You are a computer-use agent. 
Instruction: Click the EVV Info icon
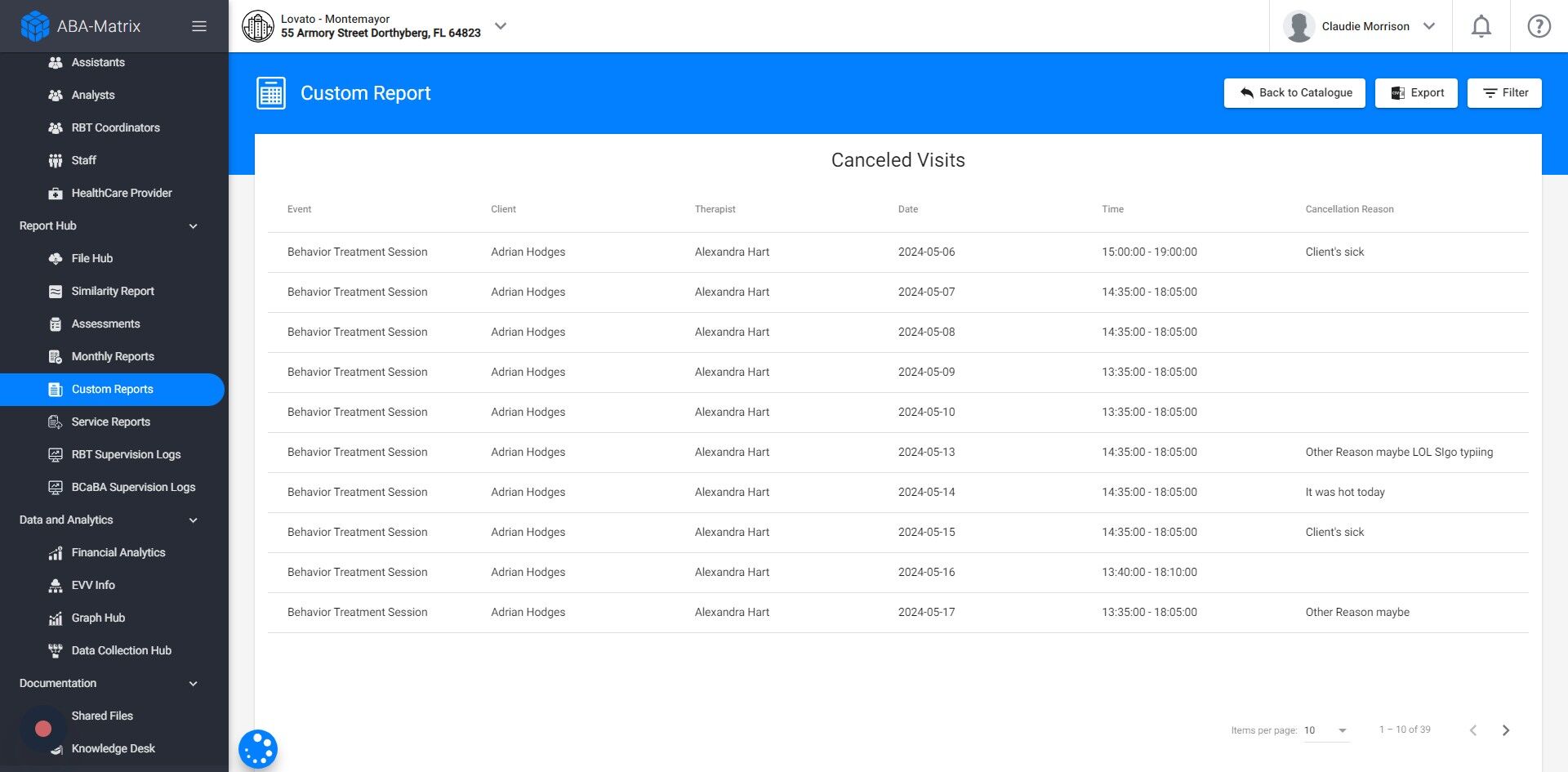pyautogui.click(x=56, y=585)
